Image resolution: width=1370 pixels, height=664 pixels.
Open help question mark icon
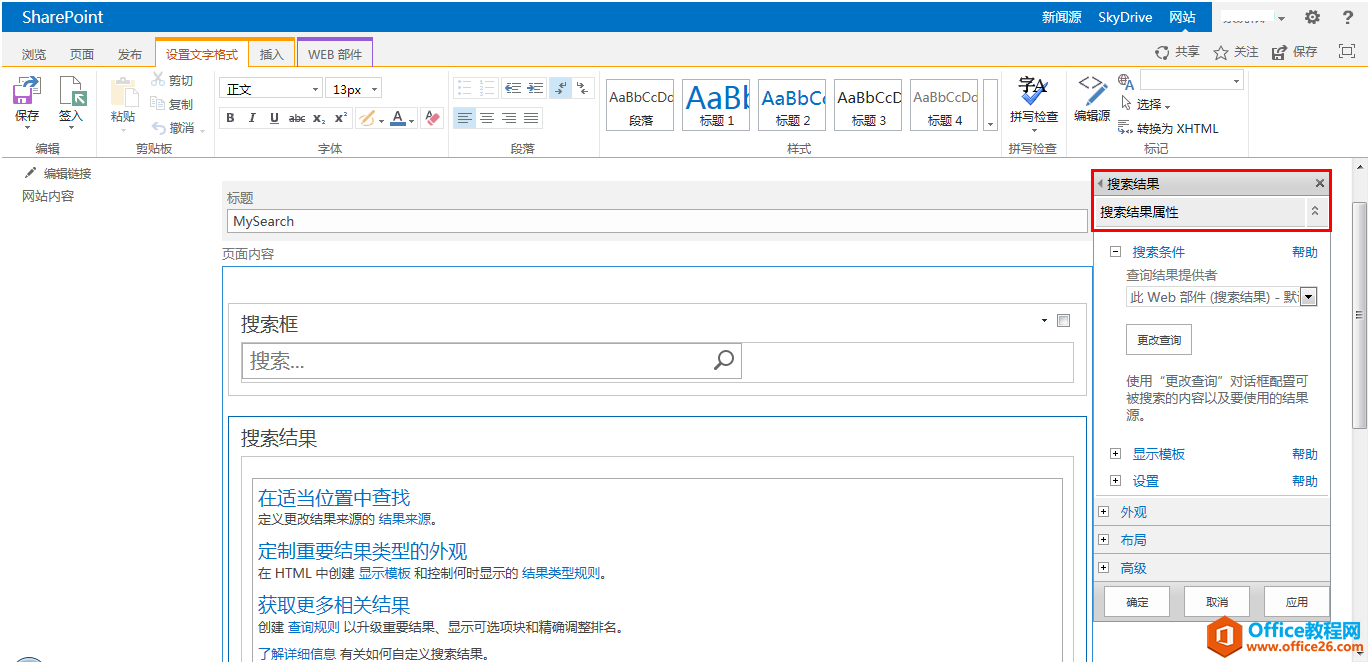(x=1347, y=17)
